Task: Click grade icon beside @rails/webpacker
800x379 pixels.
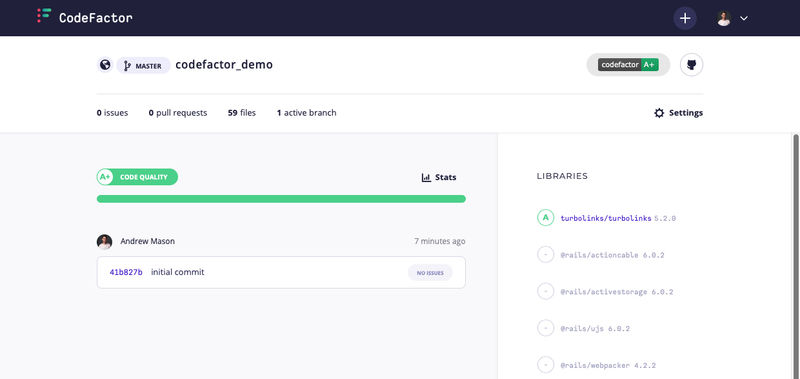Action: pos(545,365)
